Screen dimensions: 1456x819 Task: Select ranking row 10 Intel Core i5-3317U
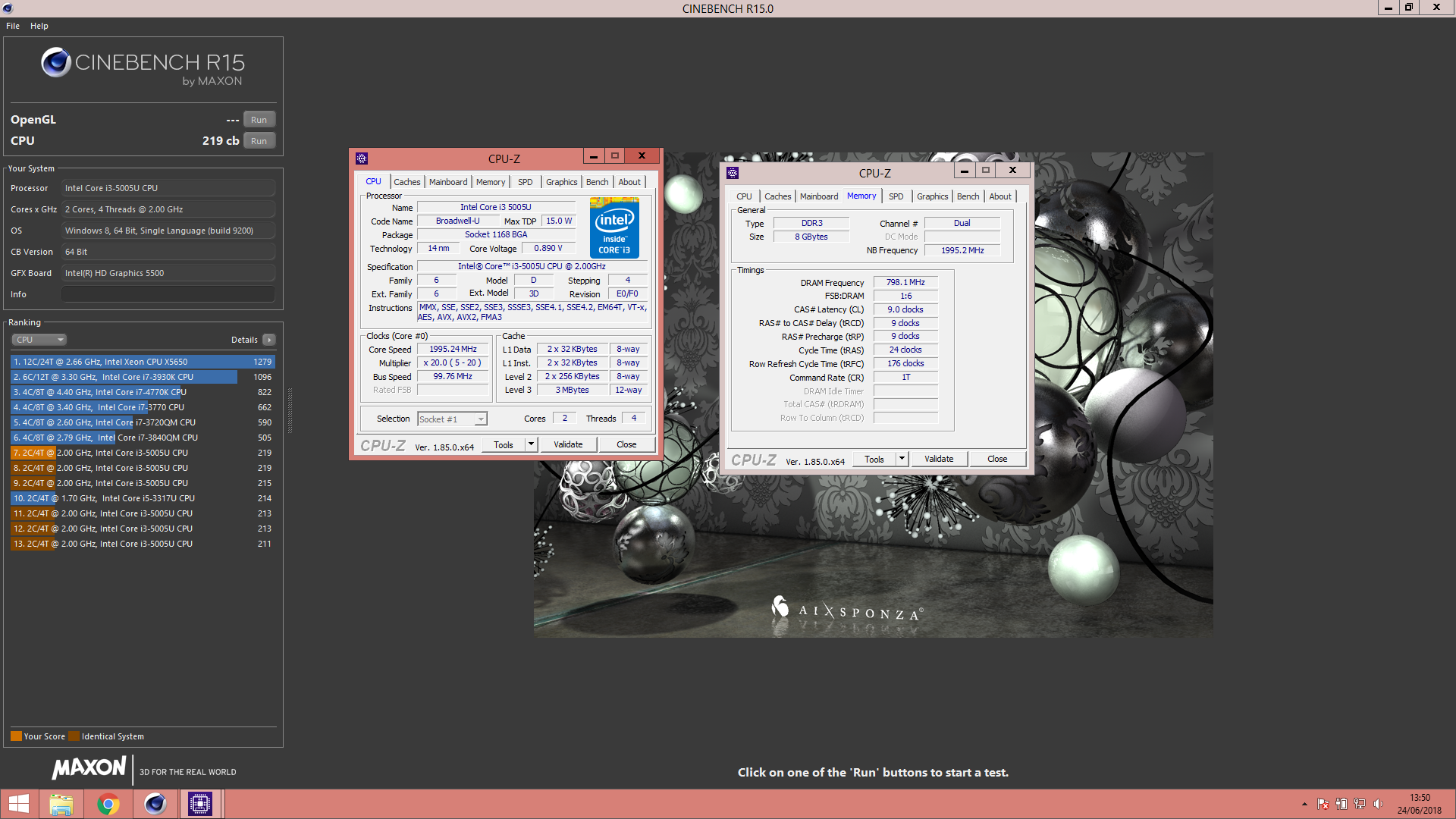coord(143,498)
